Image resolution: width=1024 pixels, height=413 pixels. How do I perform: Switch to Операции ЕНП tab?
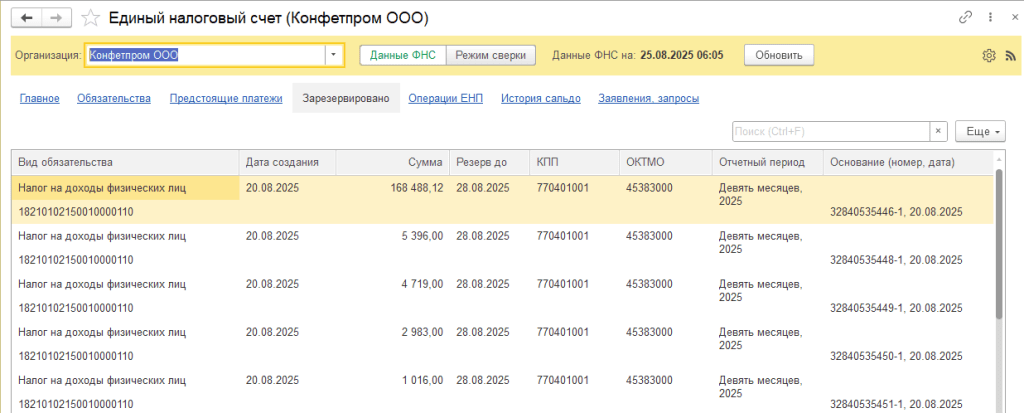445,98
